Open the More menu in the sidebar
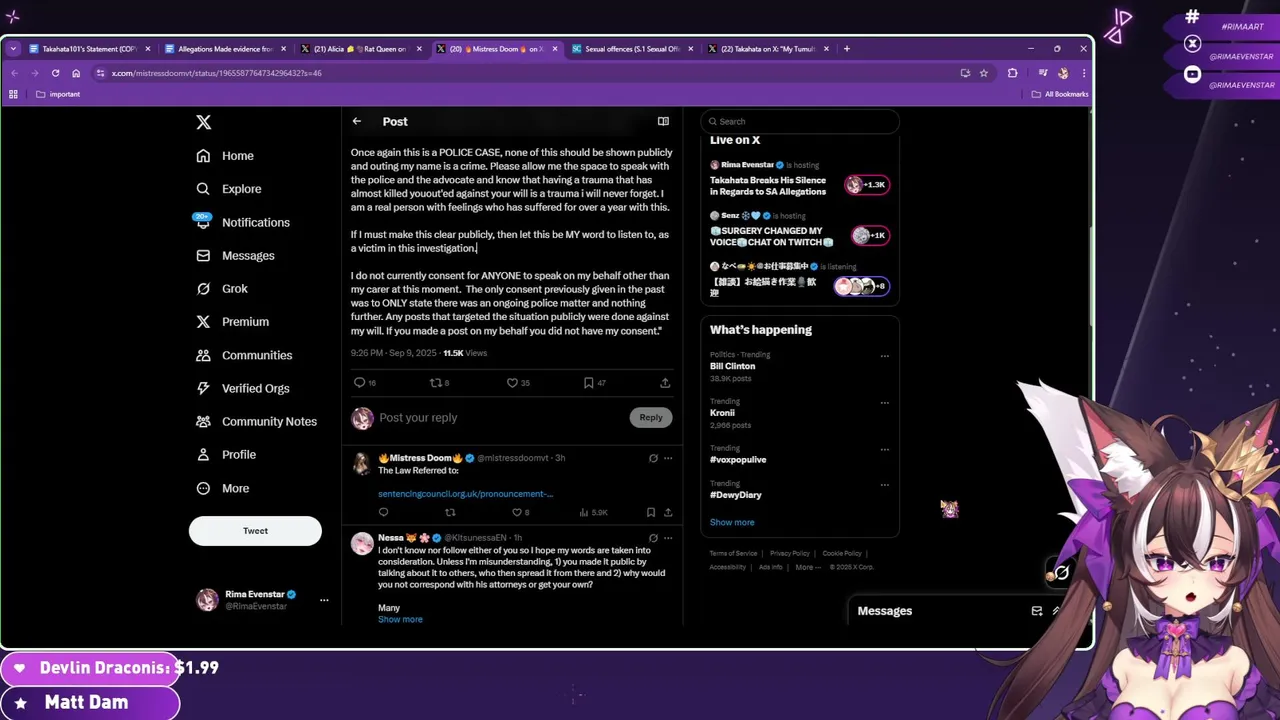The image size is (1280, 720). coord(223,488)
